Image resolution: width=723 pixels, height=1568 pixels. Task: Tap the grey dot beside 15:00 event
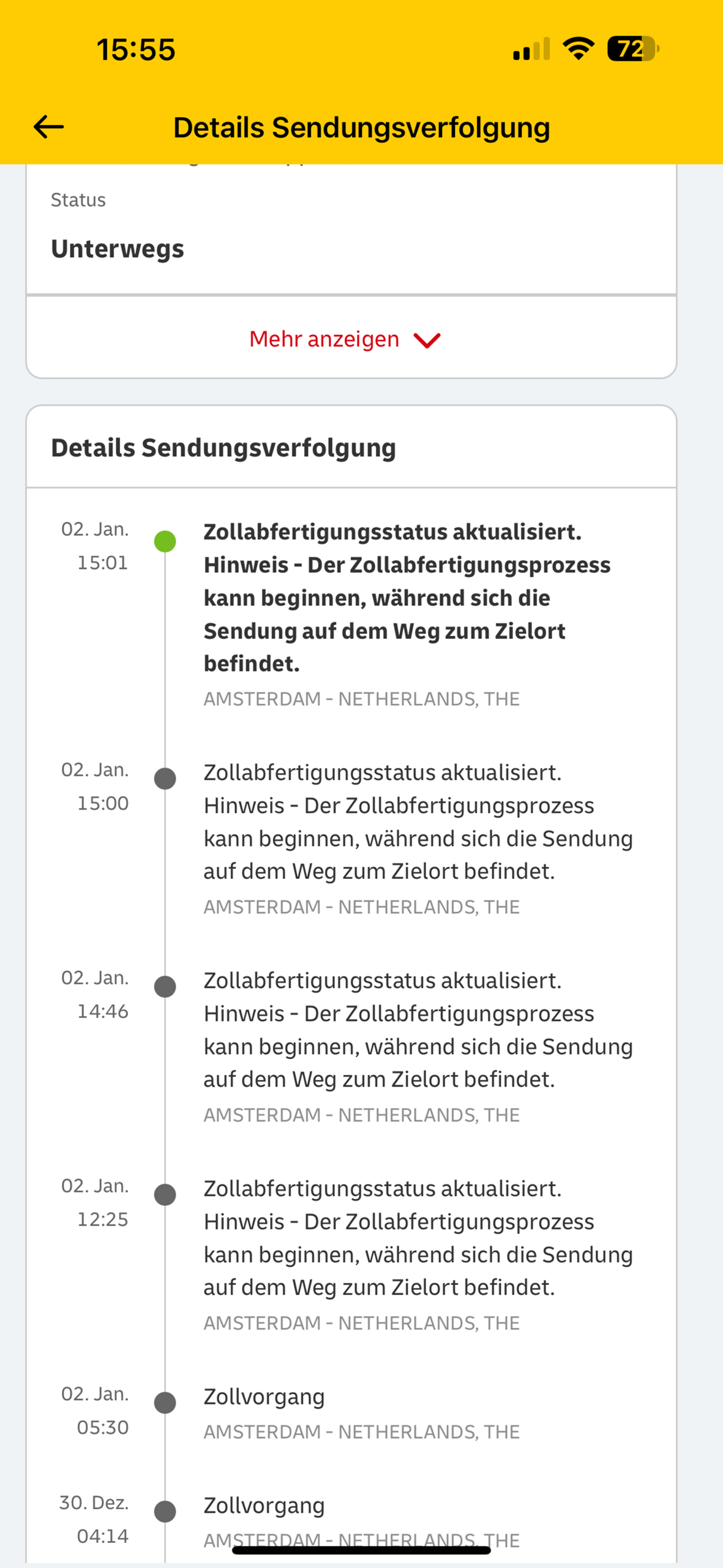(x=165, y=778)
